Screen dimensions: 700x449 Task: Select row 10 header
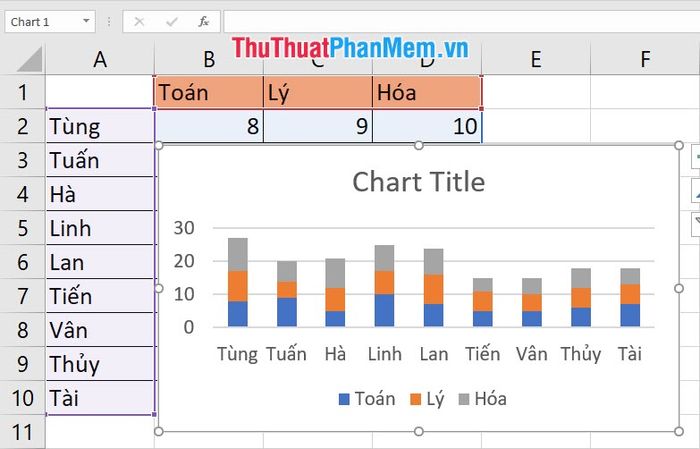22,398
